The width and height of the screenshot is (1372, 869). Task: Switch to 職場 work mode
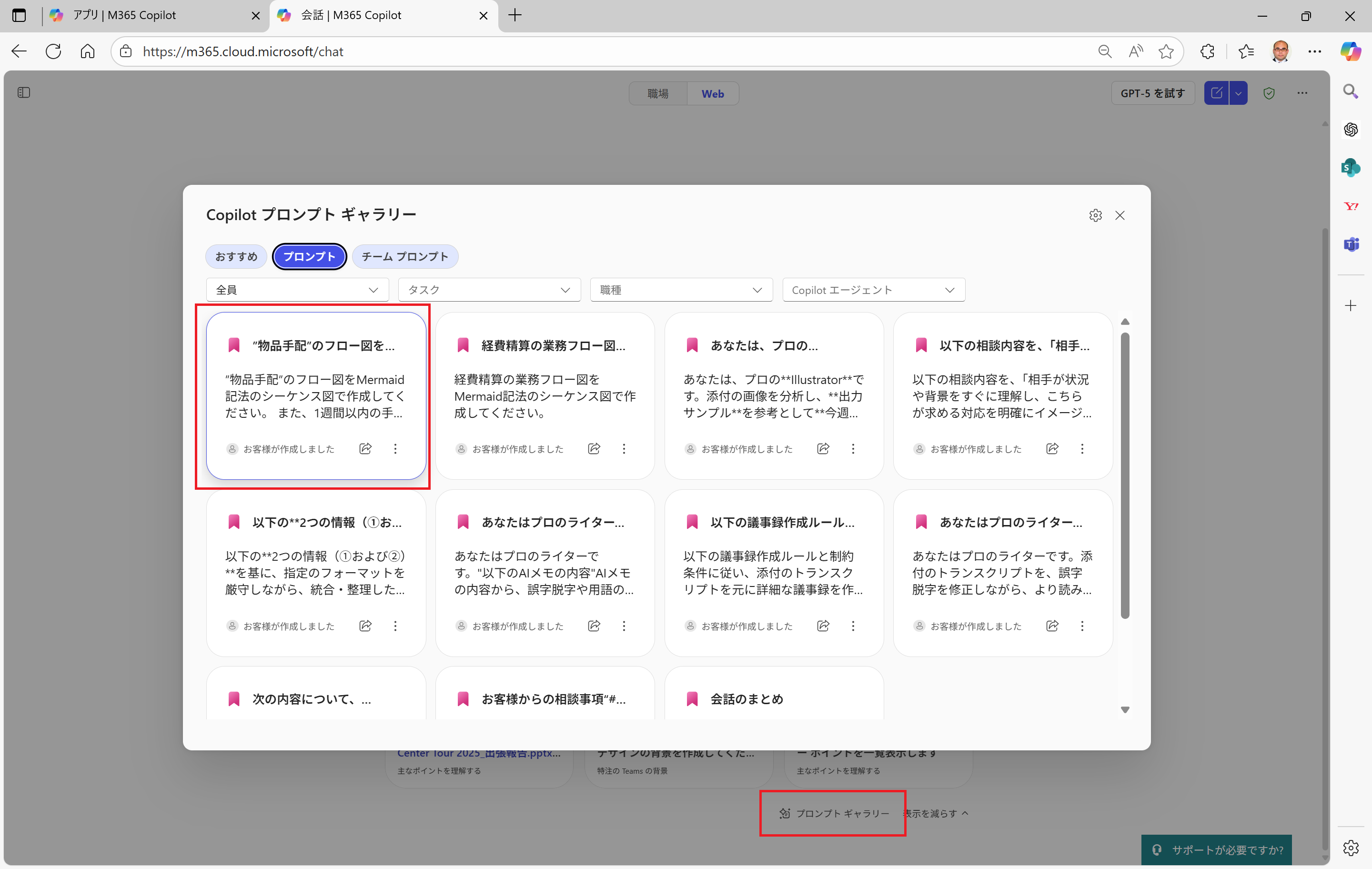coord(658,93)
